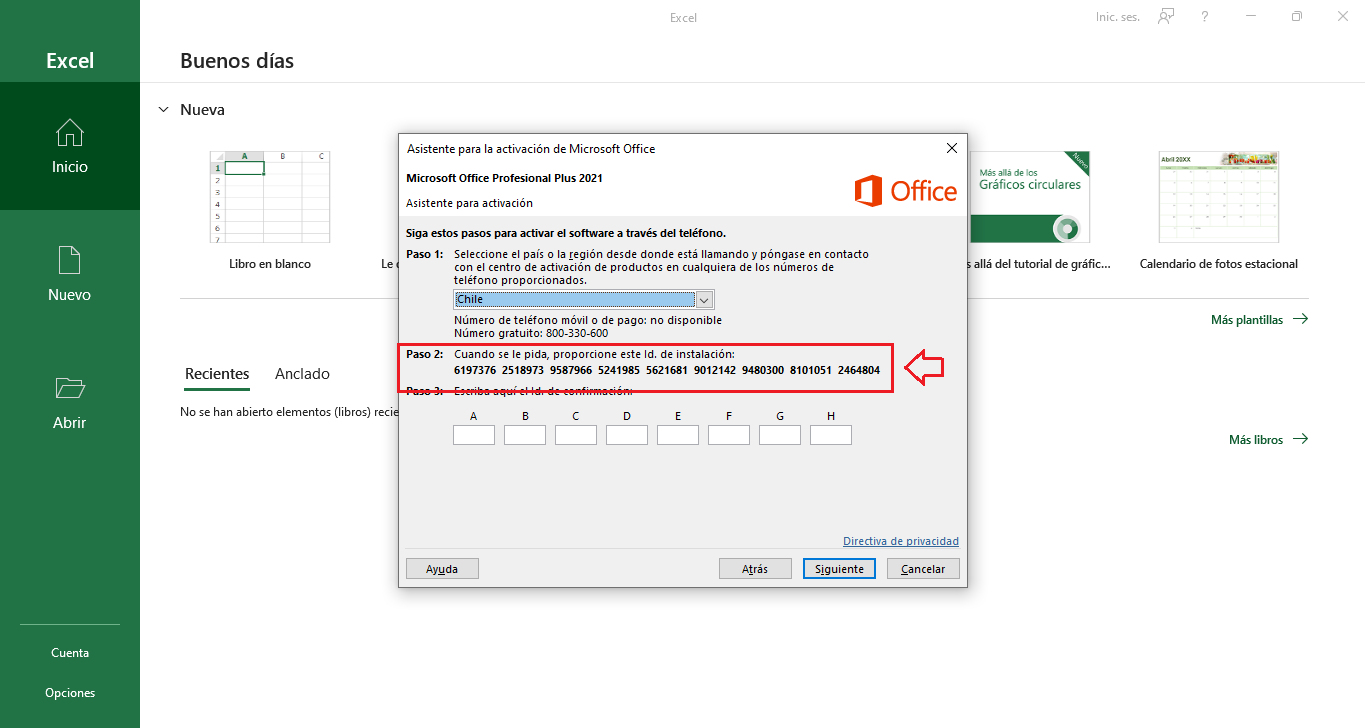Open the Gráficos circulares tutorial template
The height and width of the screenshot is (728, 1365).
coord(1030,197)
